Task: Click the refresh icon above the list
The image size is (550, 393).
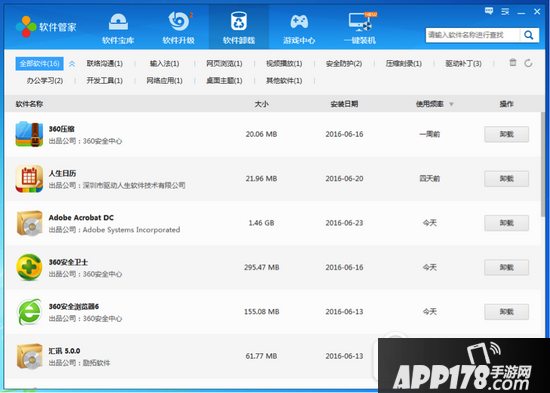Action: tap(528, 63)
